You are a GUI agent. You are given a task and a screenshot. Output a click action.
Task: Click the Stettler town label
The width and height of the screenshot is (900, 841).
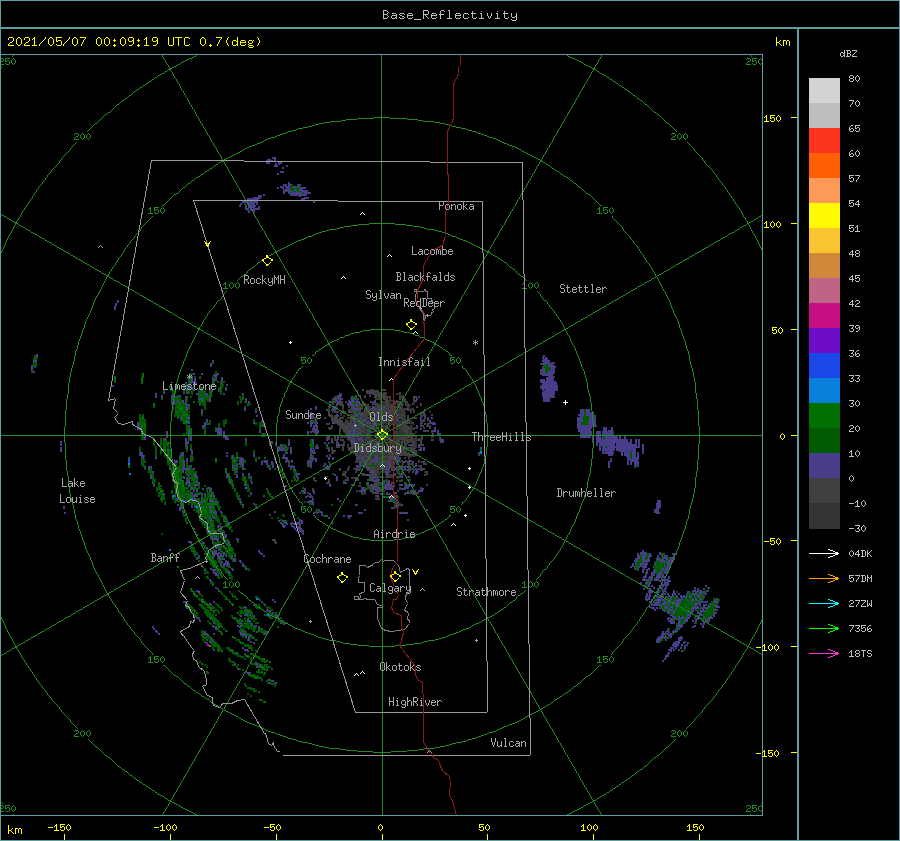point(583,289)
